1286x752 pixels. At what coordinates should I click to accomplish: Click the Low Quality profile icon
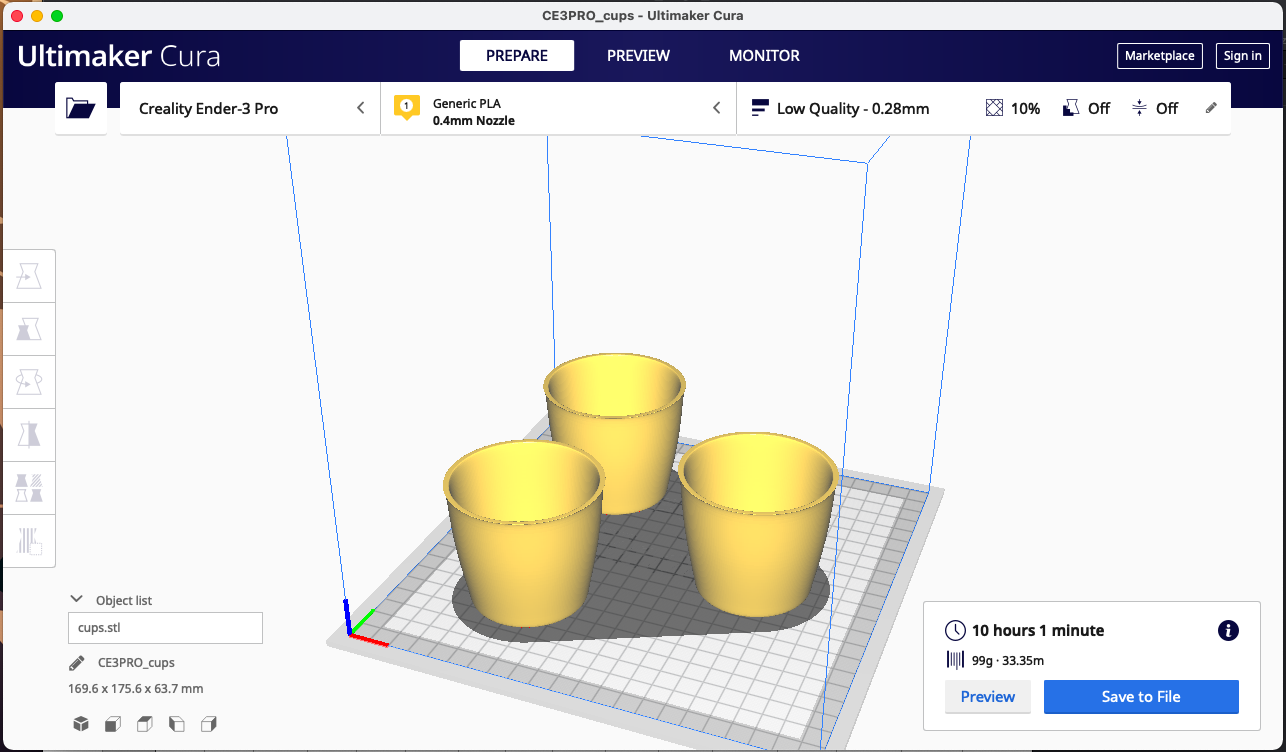tap(760, 108)
